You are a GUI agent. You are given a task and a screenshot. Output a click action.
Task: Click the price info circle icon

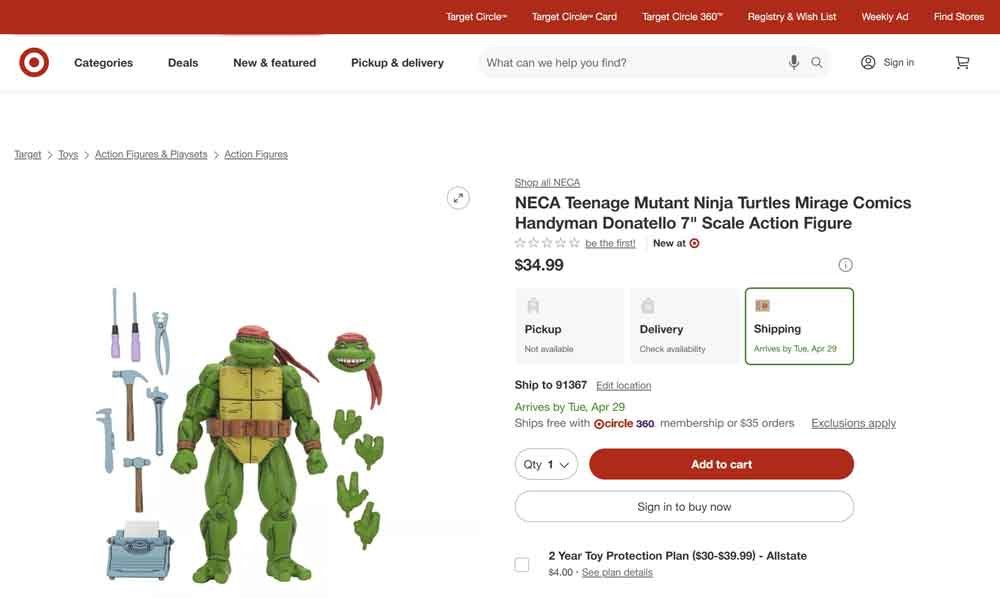tap(845, 264)
